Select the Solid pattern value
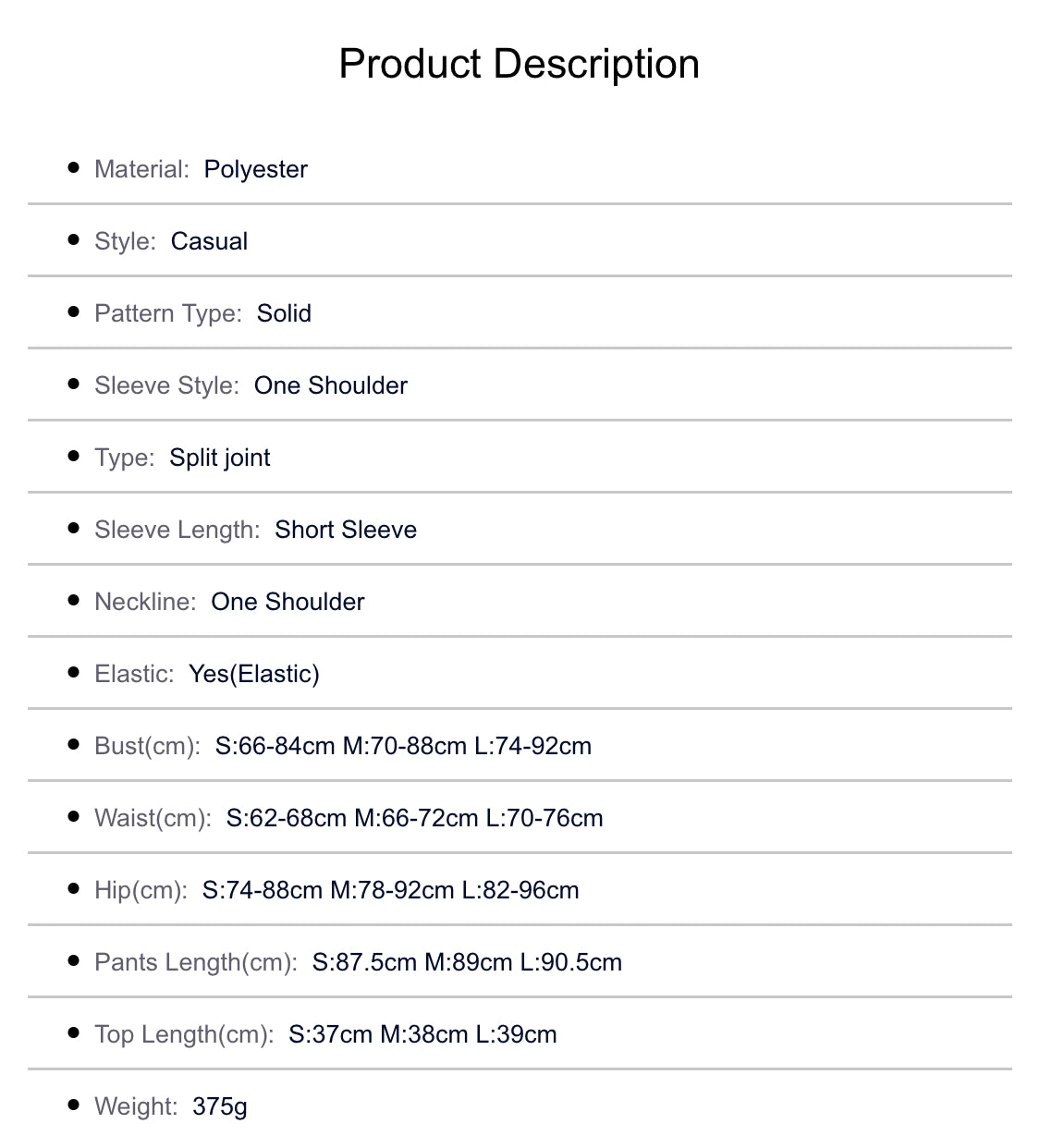This screenshot has width=1040, height=1148. (x=284, y=313)
